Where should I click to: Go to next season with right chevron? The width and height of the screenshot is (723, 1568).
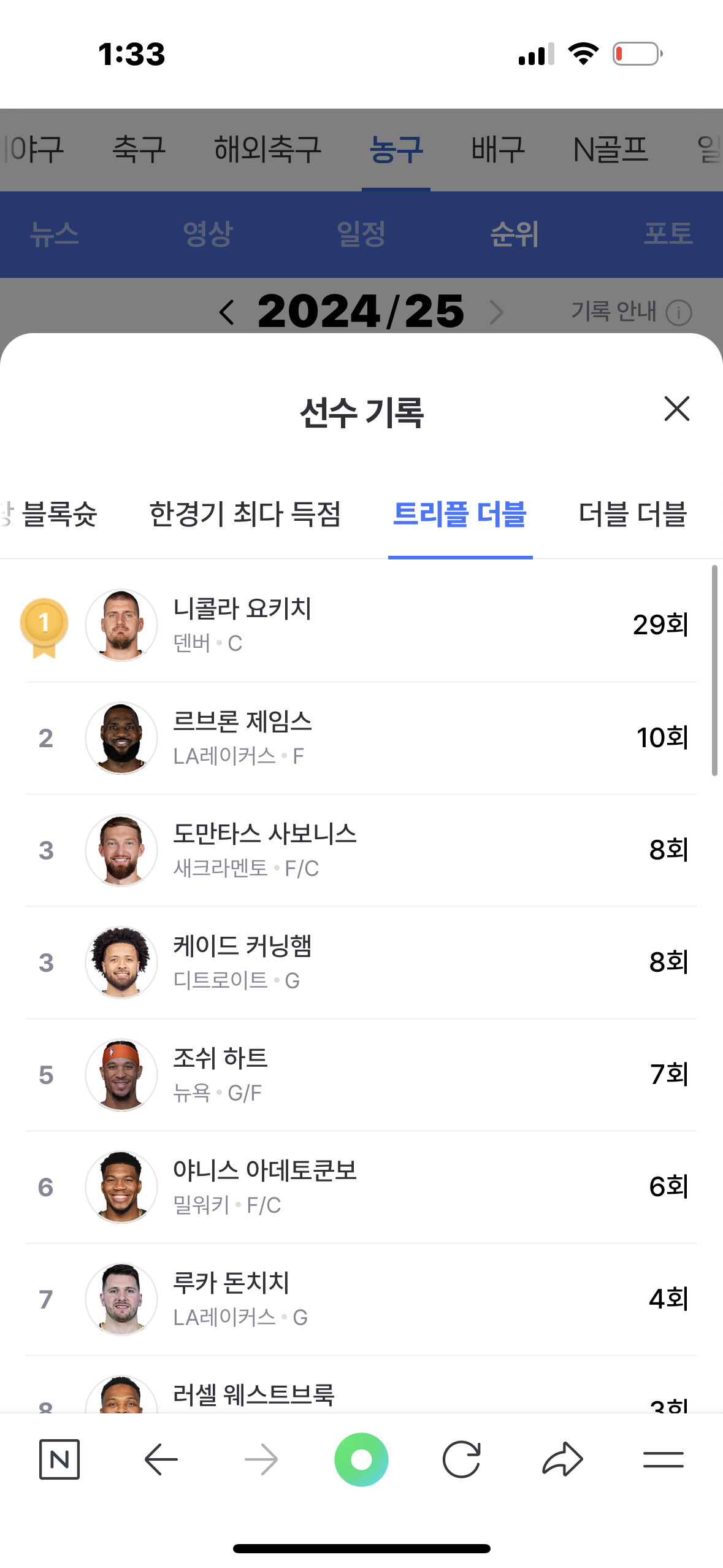497,312
